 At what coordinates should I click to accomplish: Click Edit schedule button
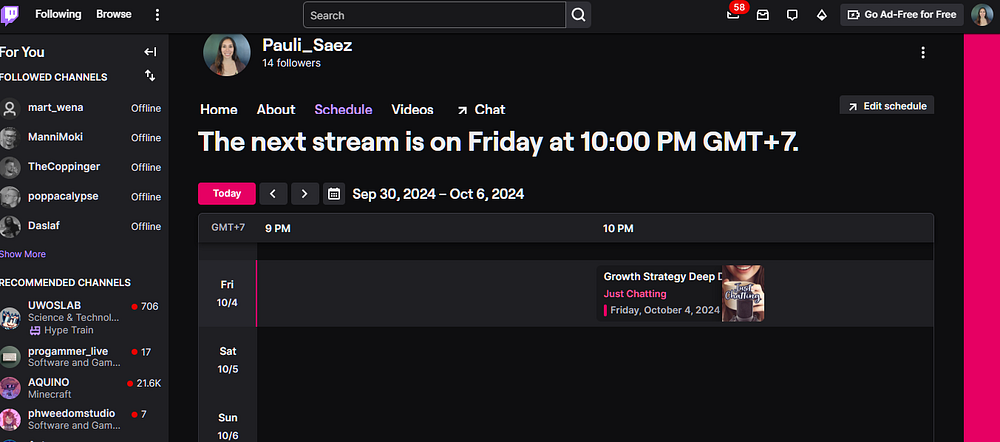[887, 106]
